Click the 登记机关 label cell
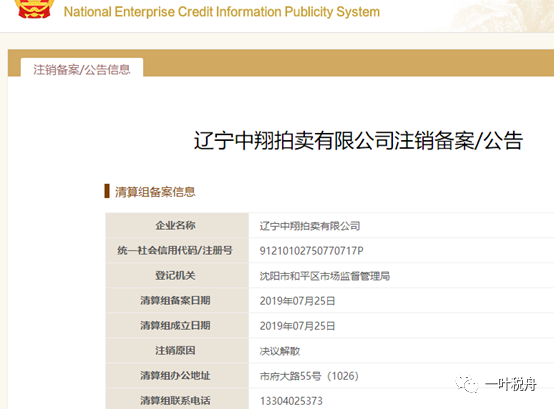The height and width of the screenshot is (409, 554). 177,275
